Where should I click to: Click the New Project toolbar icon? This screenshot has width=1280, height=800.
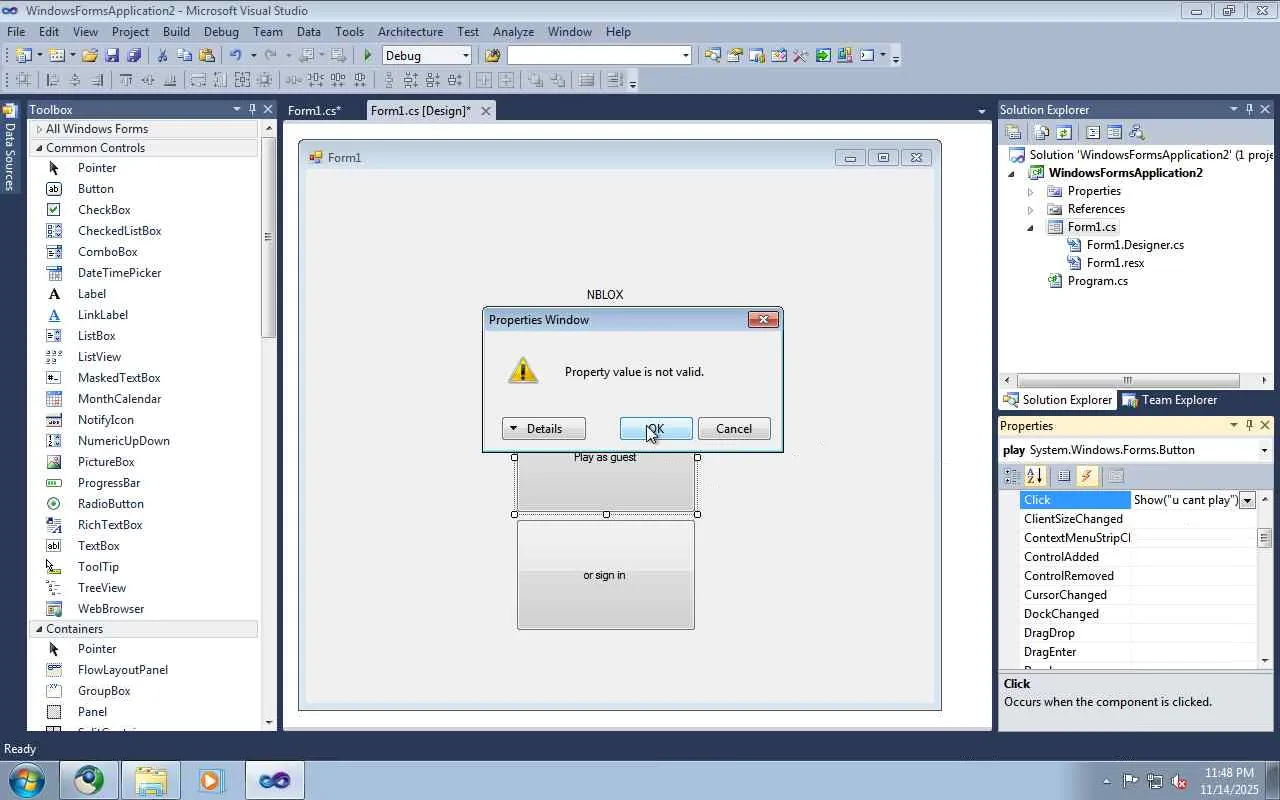[x=23, y=56]
